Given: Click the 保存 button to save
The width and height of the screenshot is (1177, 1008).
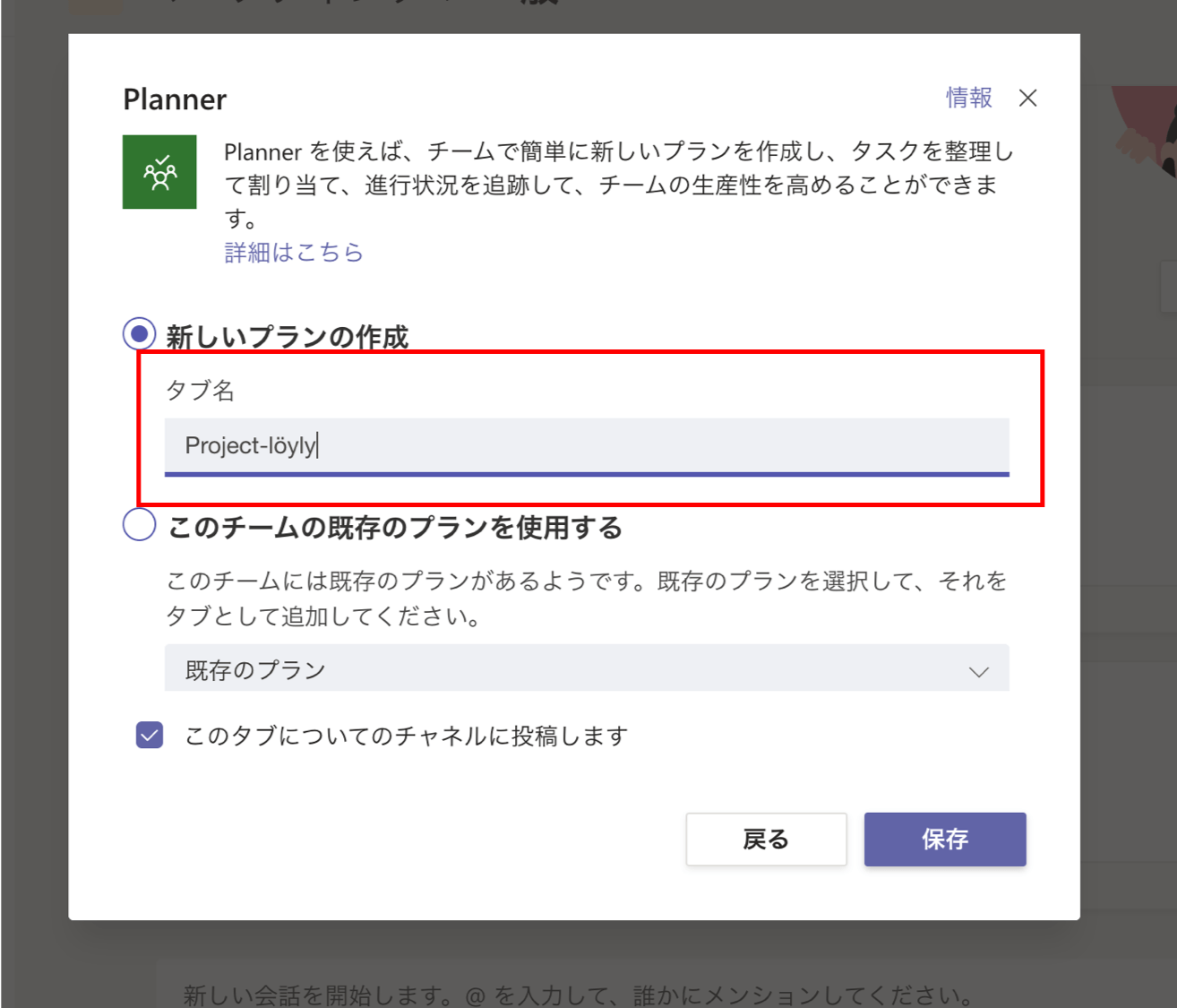Looking at the screenshot, I should (x=944, y=840).
